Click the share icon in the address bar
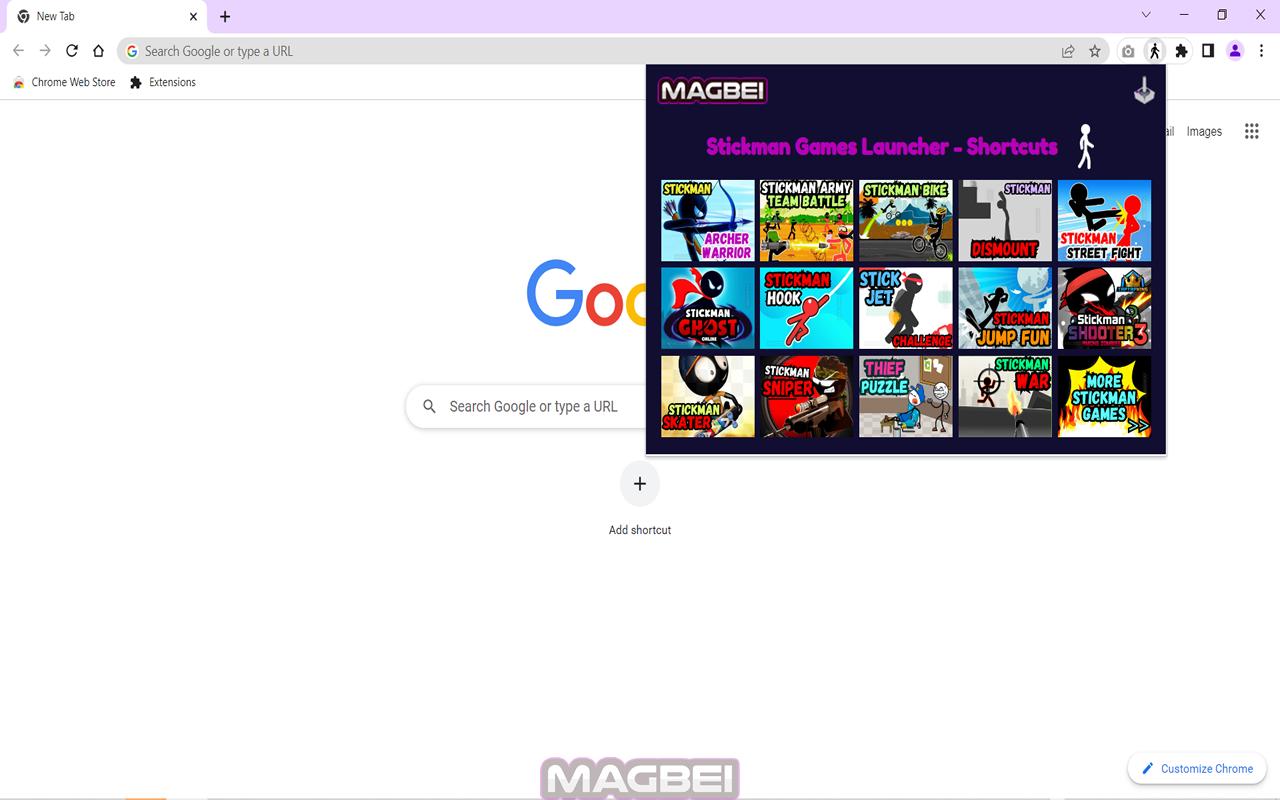This screenshot has height=800, width=1280. 1068,50
